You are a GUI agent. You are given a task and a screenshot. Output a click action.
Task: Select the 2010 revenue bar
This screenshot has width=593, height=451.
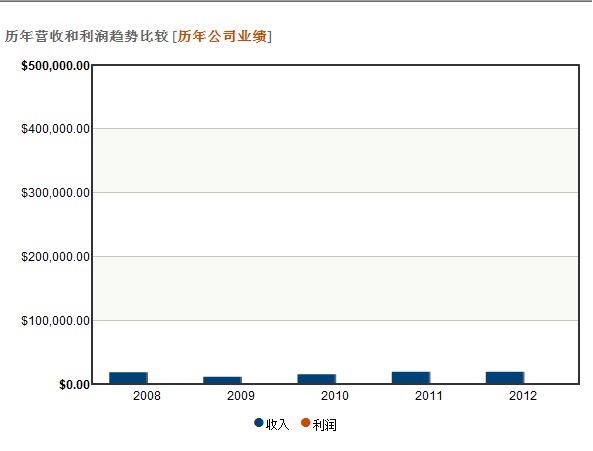click(x=317, y=379)
